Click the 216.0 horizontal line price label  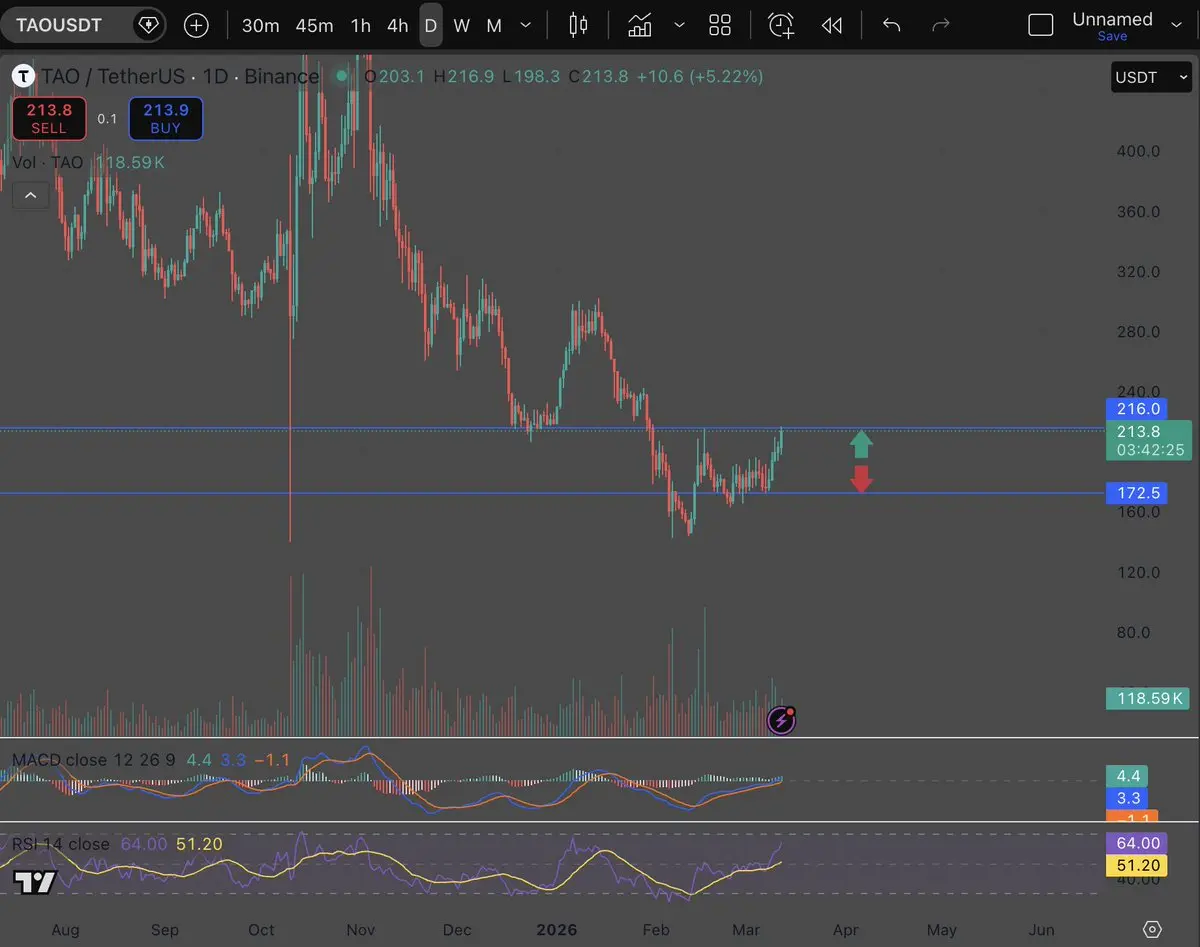pyautogui.click(x=1135, y=409)
